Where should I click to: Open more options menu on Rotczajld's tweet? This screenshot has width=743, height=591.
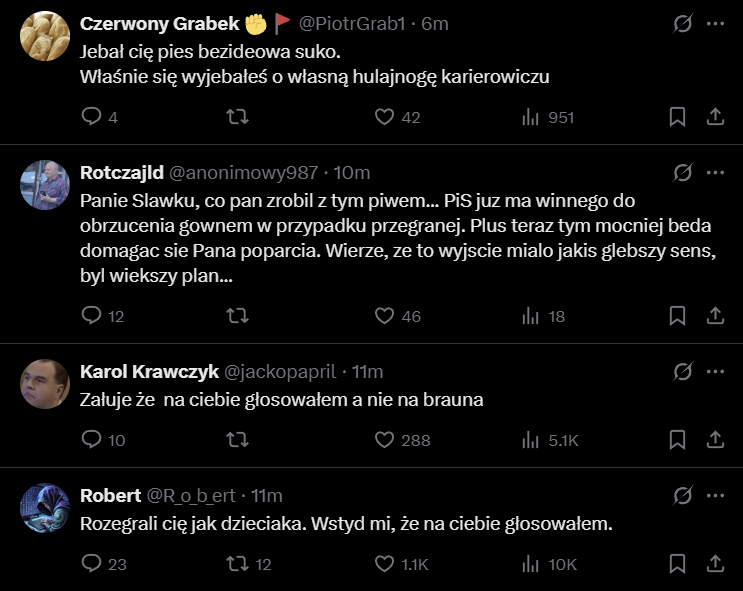pos(715,172)
